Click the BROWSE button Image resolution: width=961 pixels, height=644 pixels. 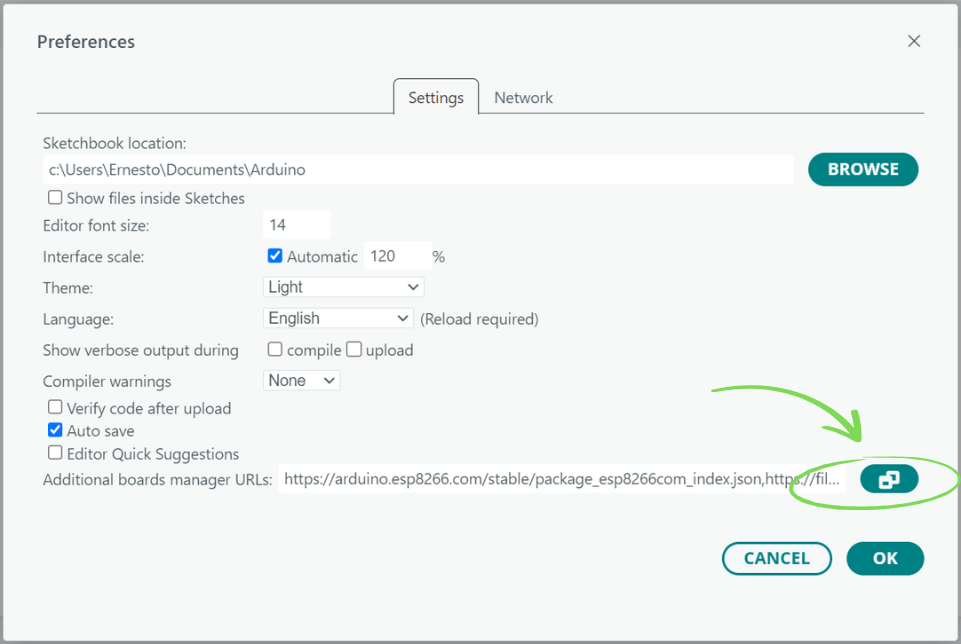(862, 169)
